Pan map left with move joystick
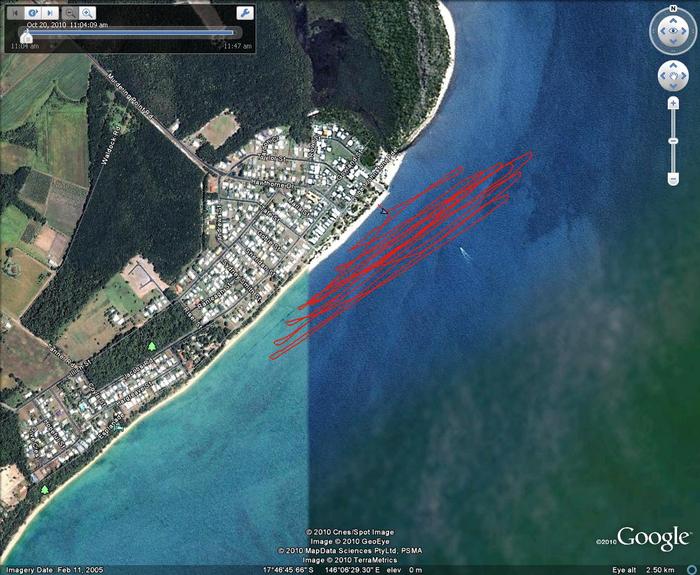Viewport: 700px width, 575px height. click(662, 77)
